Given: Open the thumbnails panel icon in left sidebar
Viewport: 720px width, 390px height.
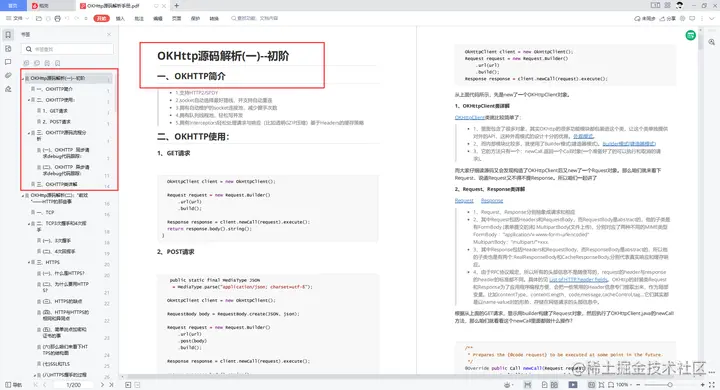Looking at the screenshot, I should click(8, 49).
